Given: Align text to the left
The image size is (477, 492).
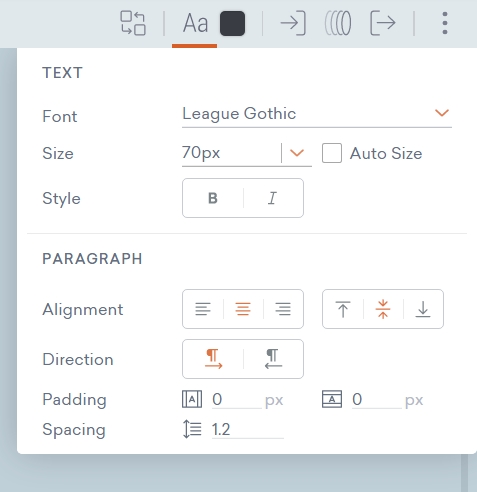Looking at the screenshot, I should 203,309.
